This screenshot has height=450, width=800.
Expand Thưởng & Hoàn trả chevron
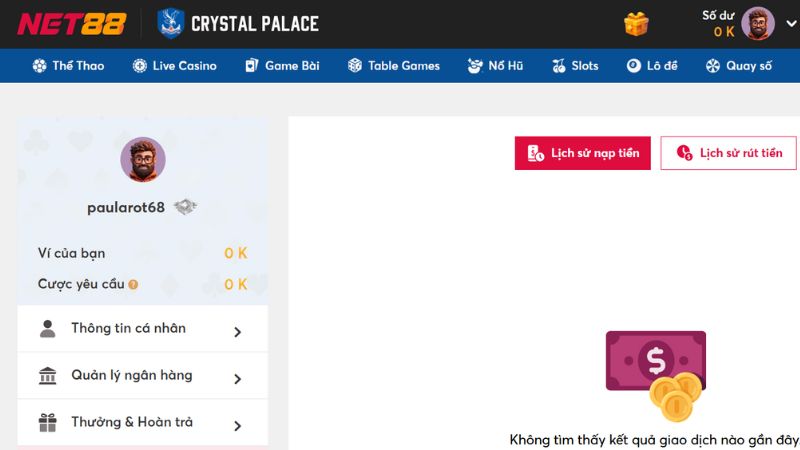(x=237, y=426)
